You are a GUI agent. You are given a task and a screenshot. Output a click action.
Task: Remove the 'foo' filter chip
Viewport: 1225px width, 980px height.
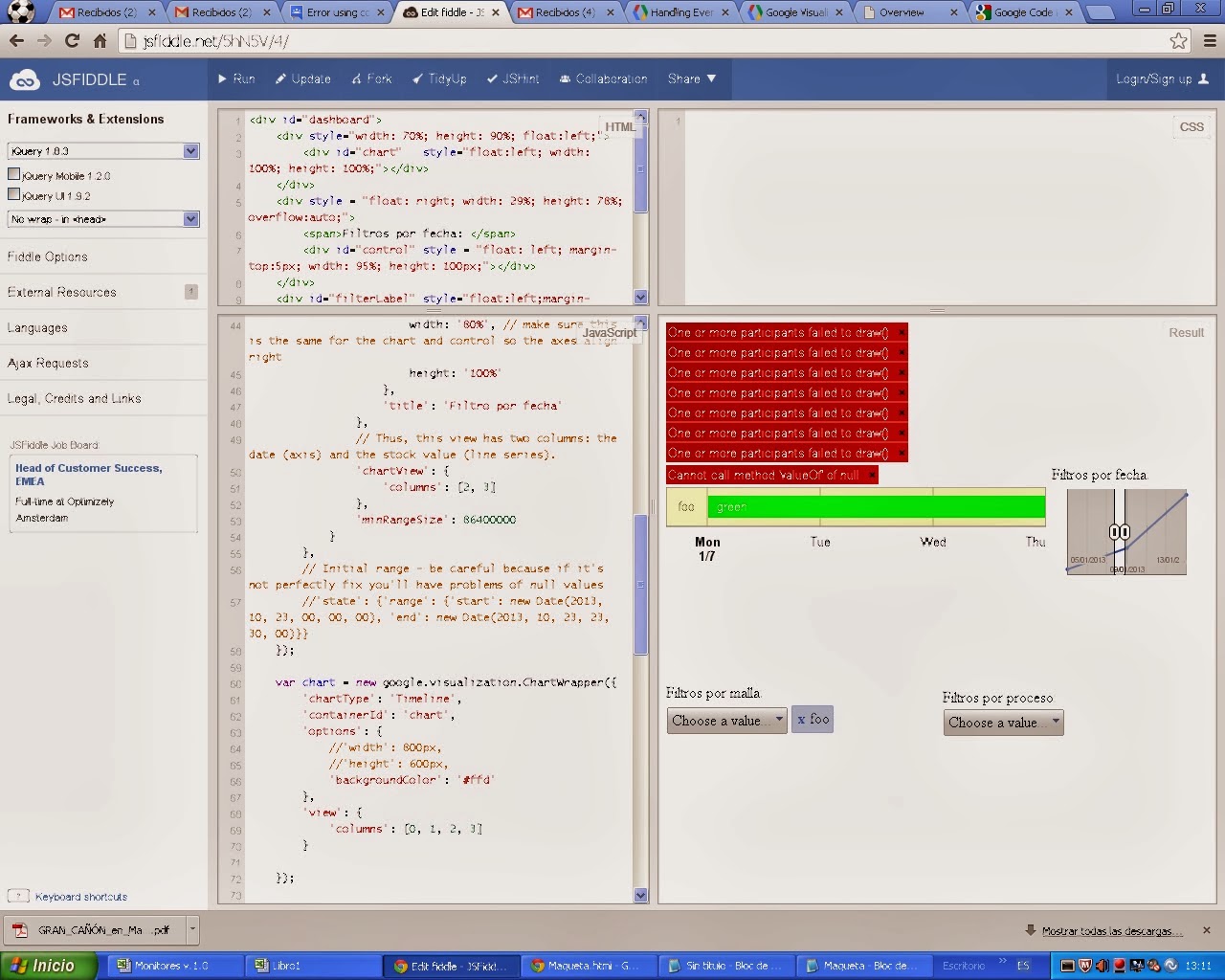tap(801, 720)
